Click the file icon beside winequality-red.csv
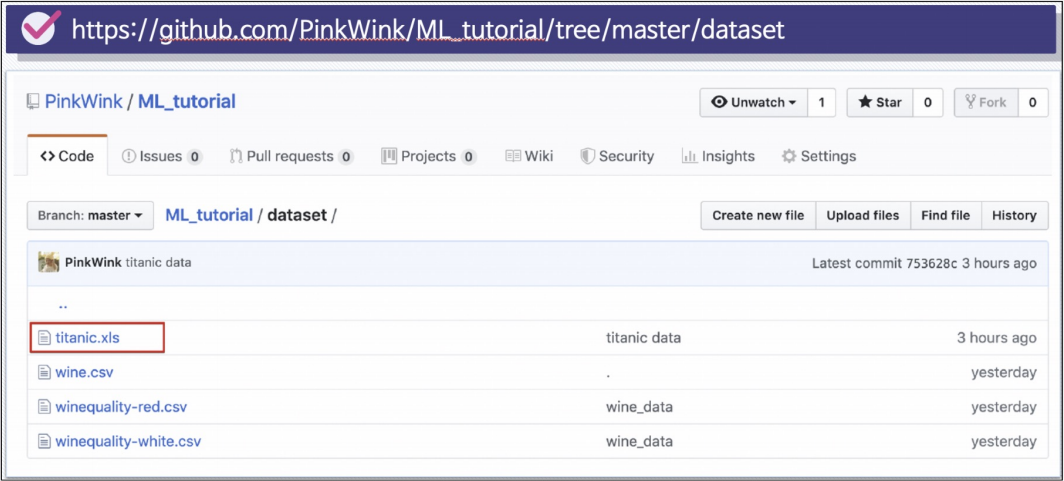This screenshot has height=481, width=1064. 44,408
